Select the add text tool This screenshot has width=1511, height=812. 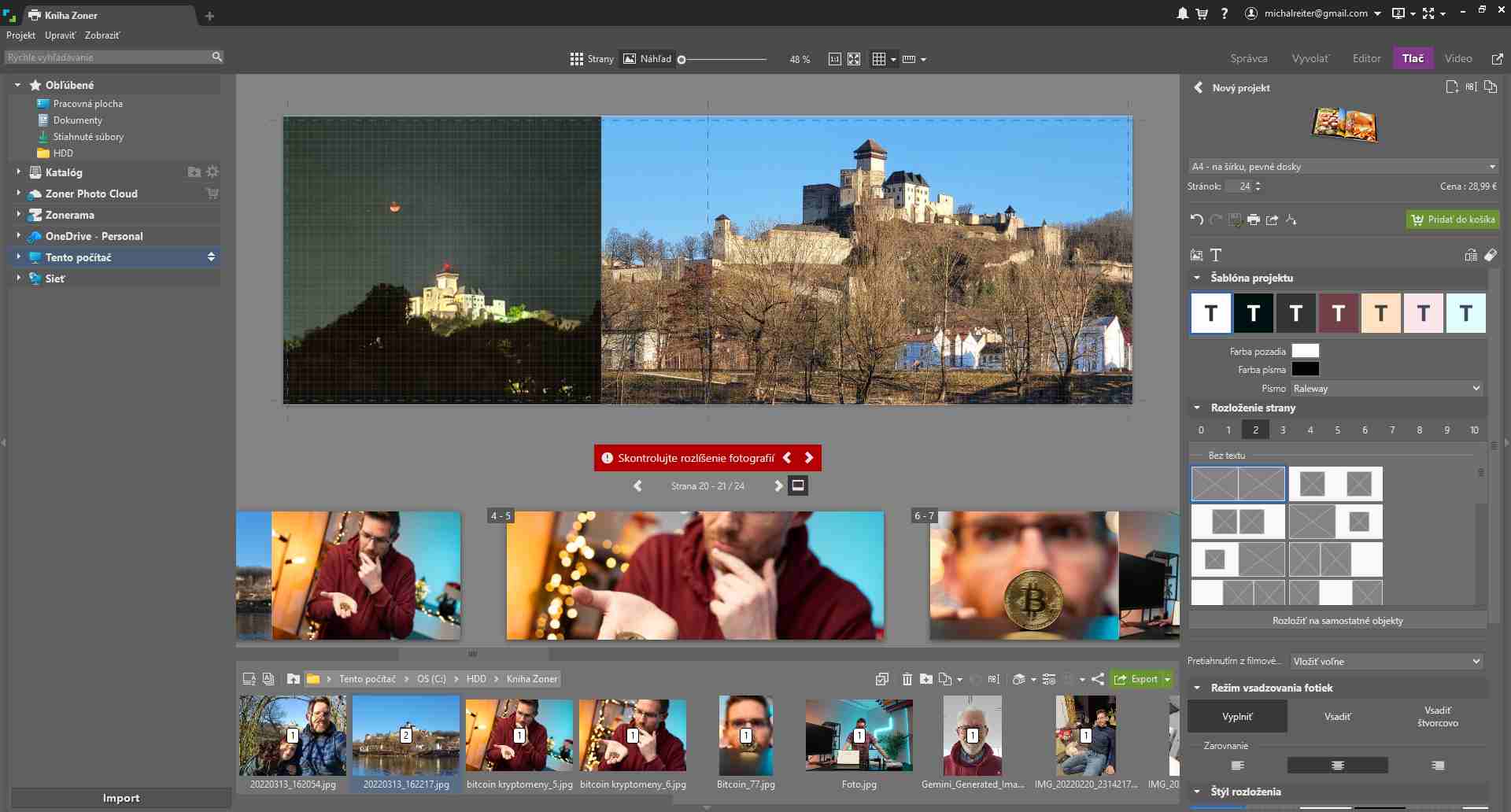point(1216,255)
